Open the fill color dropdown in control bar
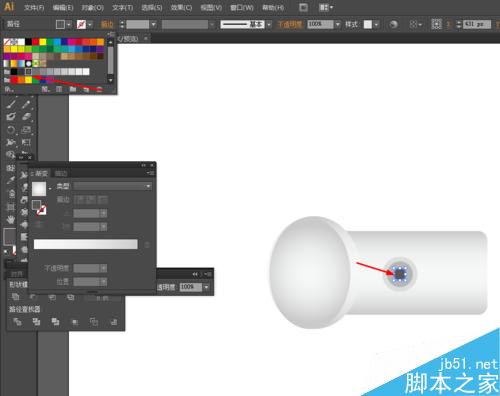The height and width of the screenshot is (396, 500). 69,24
